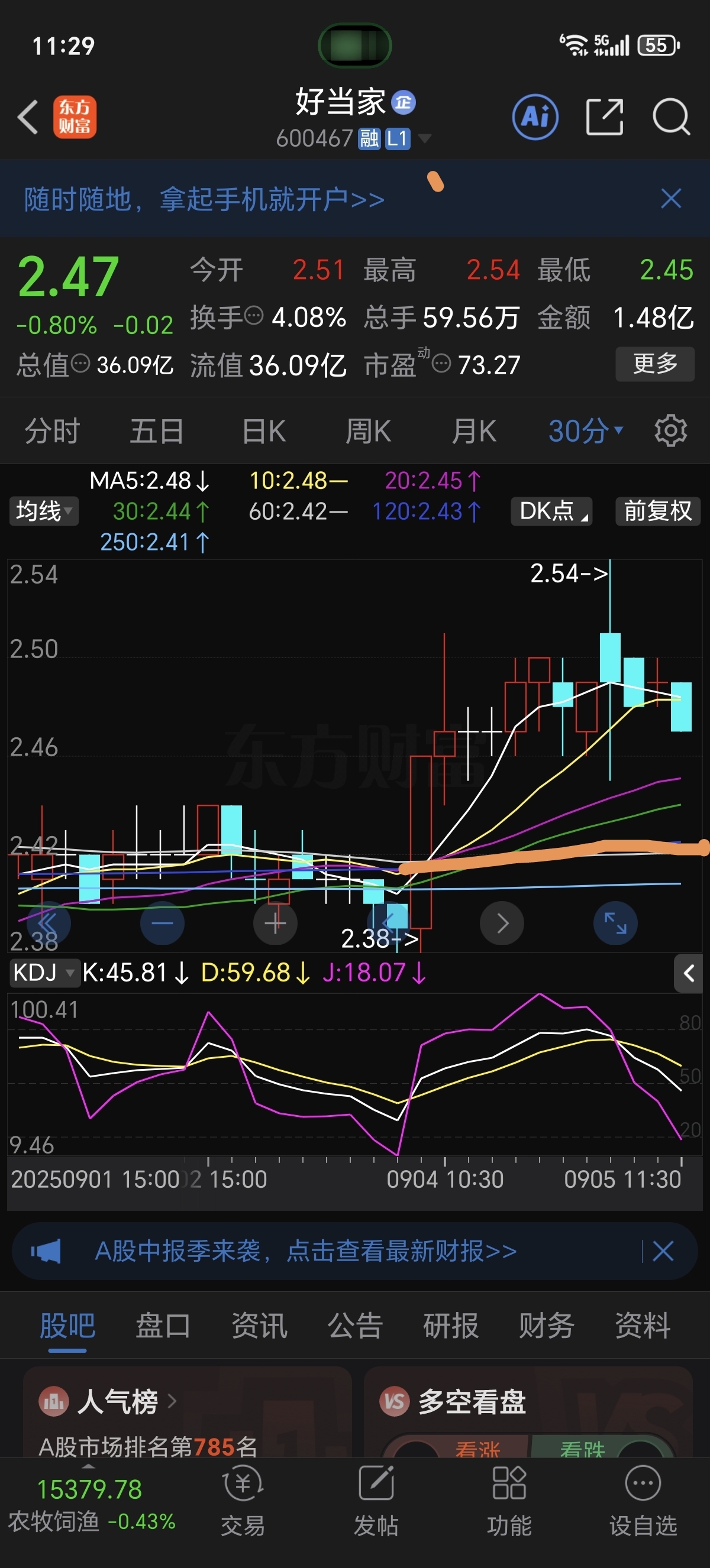Tap info icon next to 市盈
Image resolution: width=710 pixels, height=1568 pixels.
click(x=441, y=364)
